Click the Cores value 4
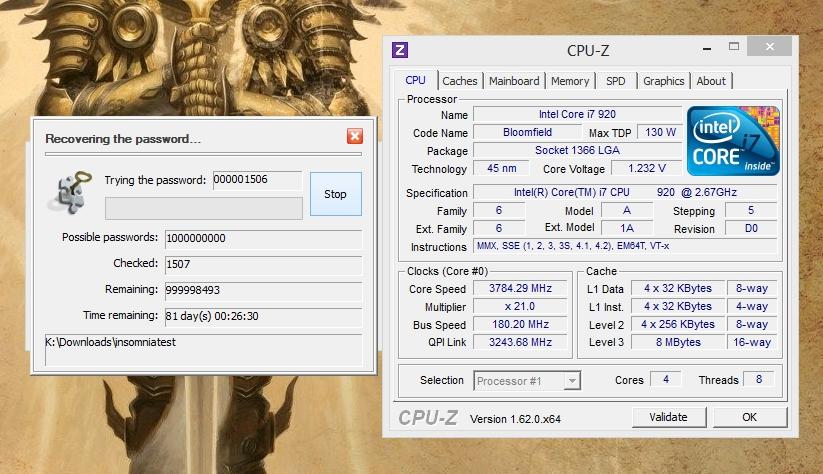This screenshot has width=823, height=474. [x=666, y=379]
